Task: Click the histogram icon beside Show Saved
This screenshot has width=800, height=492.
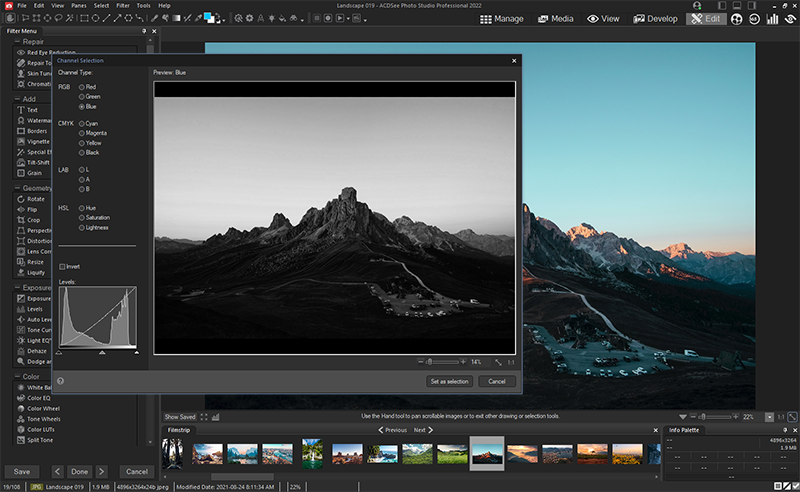Action: coord(216,416)
